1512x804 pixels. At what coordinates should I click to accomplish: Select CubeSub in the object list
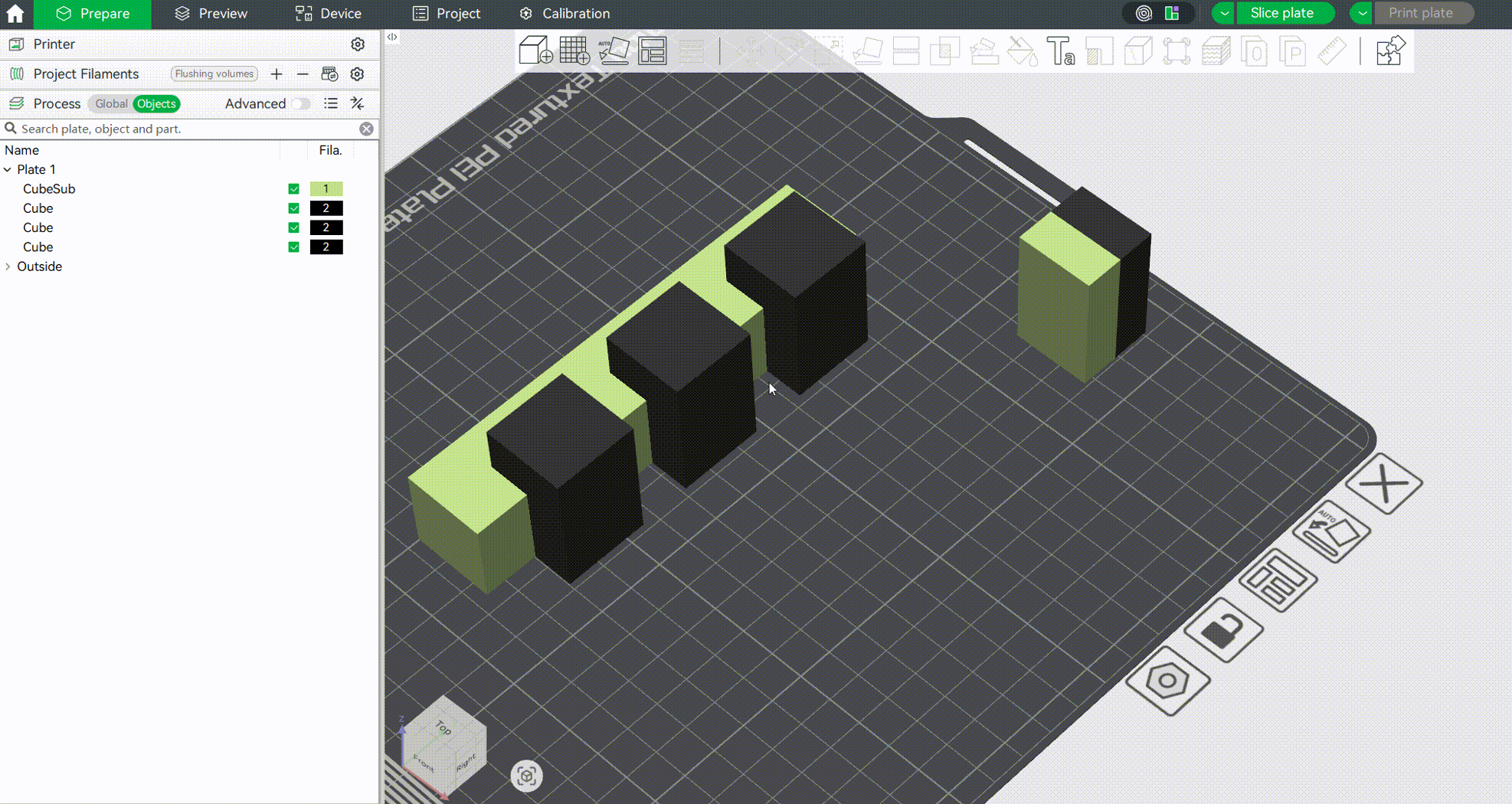tap(49, 189)
